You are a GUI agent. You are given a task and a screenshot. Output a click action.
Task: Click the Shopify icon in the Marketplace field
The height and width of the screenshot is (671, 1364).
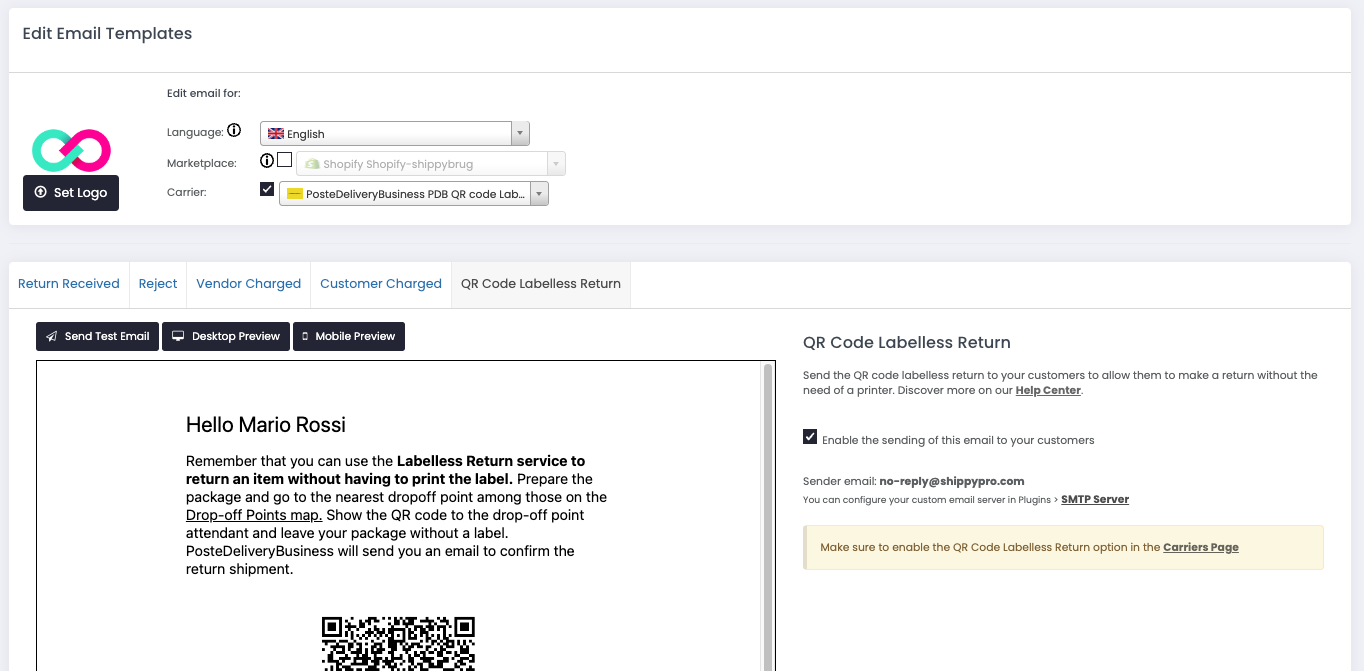click(x=310, y=162)
